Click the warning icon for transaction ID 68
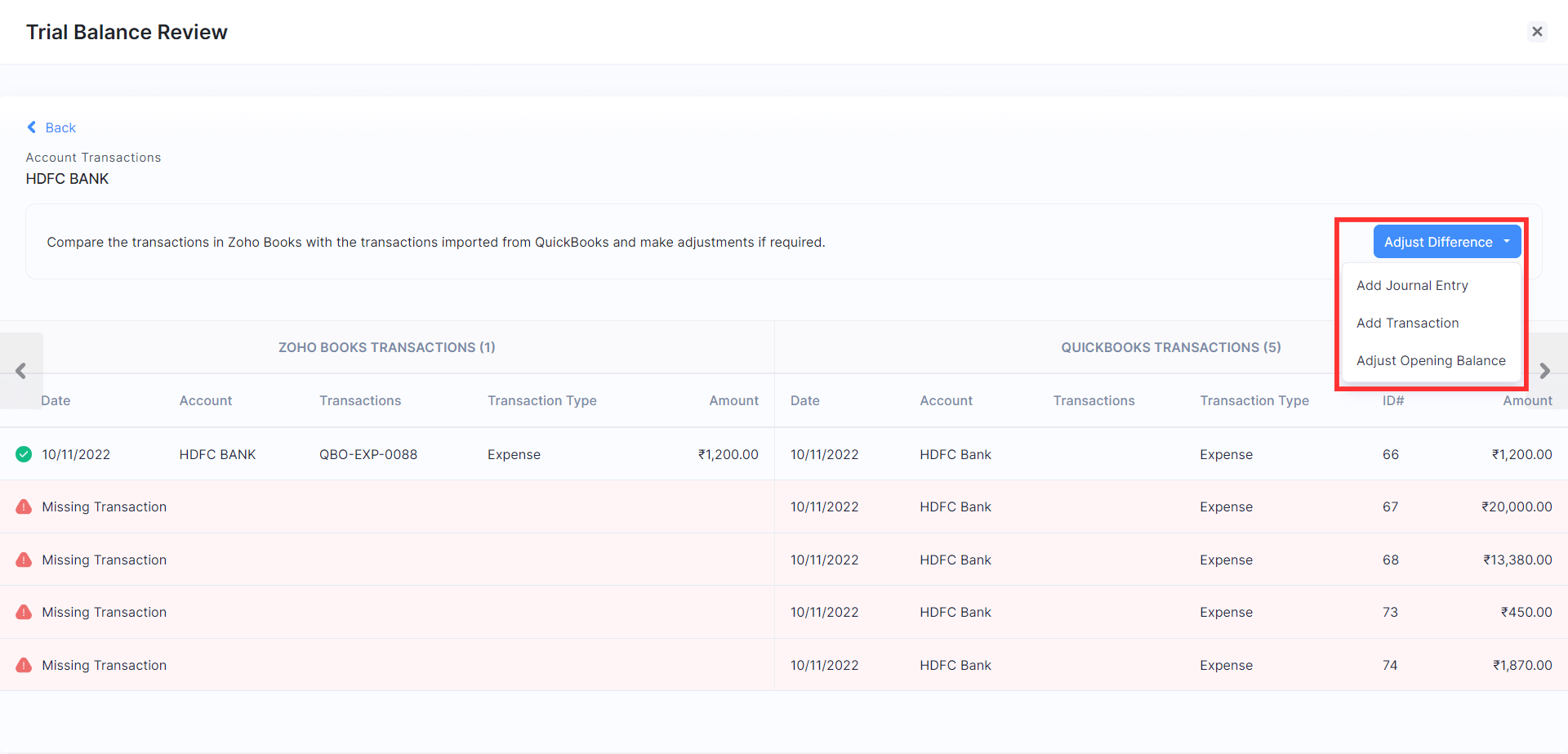1568x754 pixels. tap(24, 560)
